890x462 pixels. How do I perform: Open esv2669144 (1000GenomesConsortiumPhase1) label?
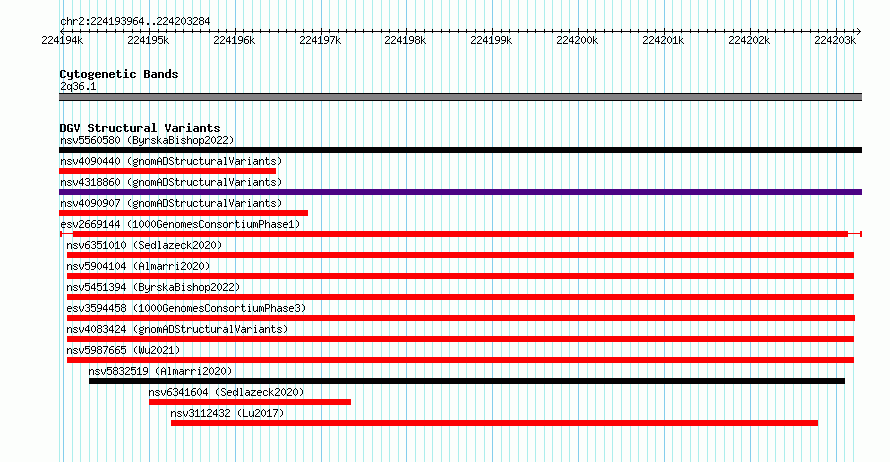pos(180,224)
